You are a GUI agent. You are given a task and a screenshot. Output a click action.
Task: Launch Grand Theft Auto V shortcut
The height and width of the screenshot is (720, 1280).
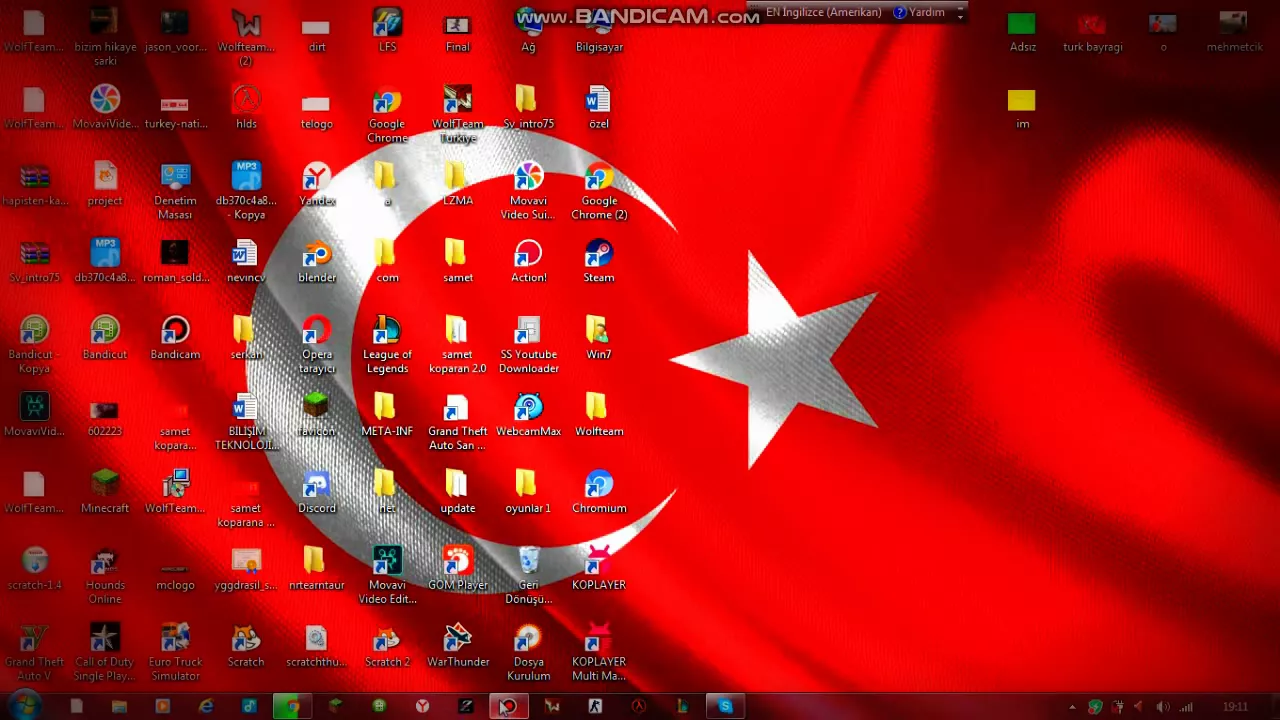coord(34,652)
